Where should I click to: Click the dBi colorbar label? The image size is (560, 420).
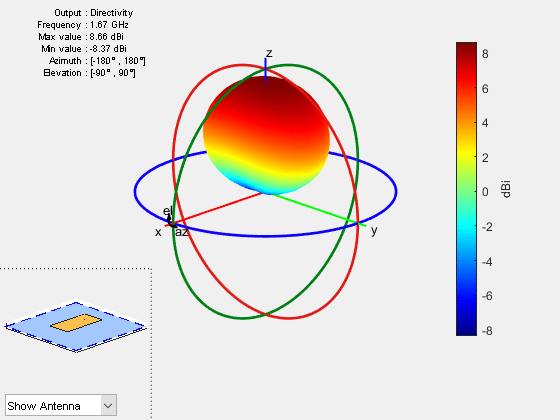[506, 189]
